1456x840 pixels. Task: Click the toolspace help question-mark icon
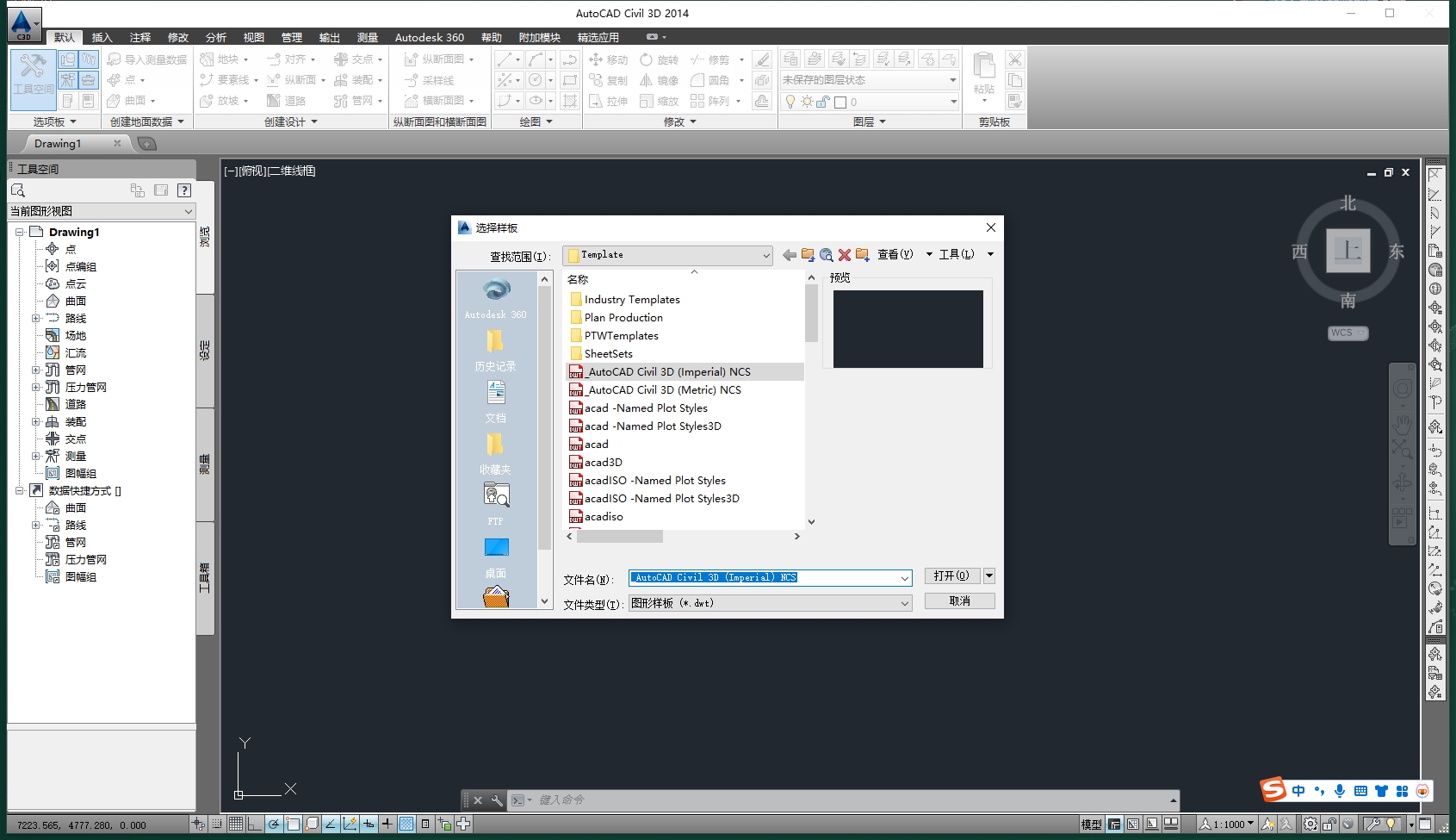click(183, 190)
